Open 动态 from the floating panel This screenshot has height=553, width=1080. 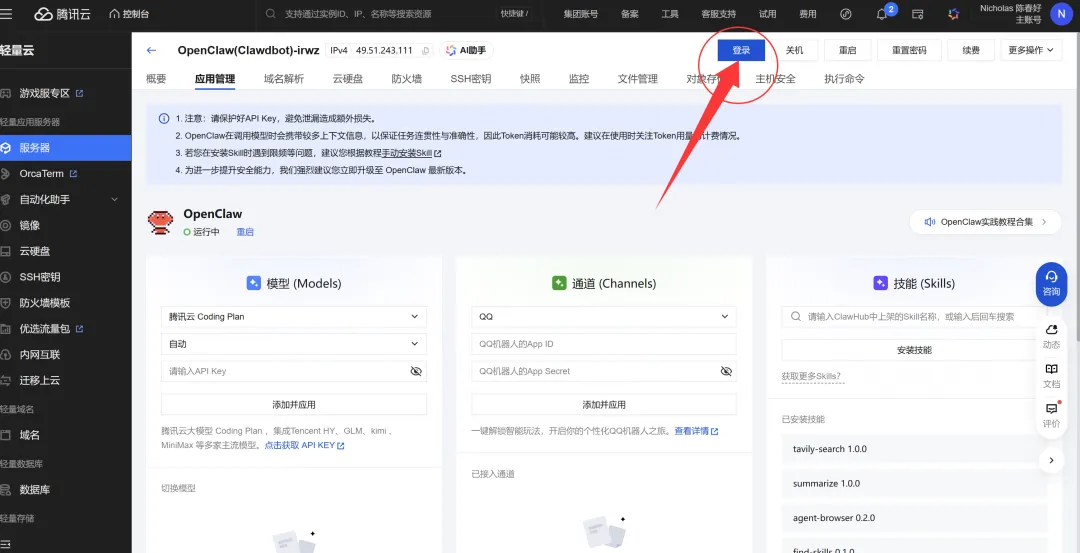pos(1051,337)
